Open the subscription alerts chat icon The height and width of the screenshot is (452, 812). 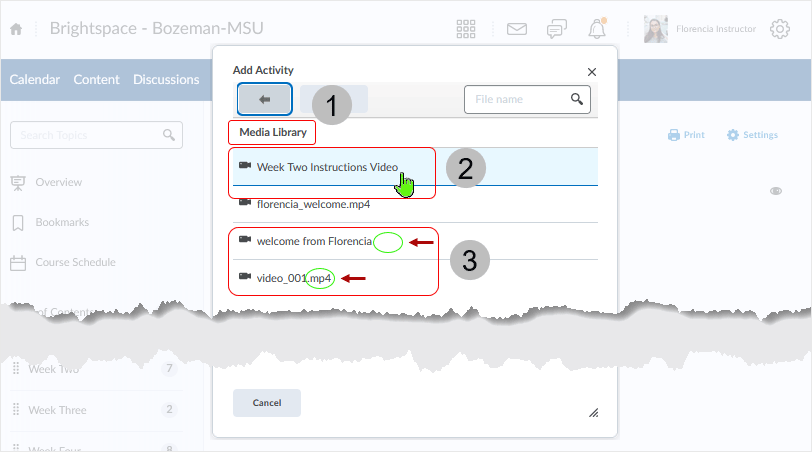click(x=557, y=29)
